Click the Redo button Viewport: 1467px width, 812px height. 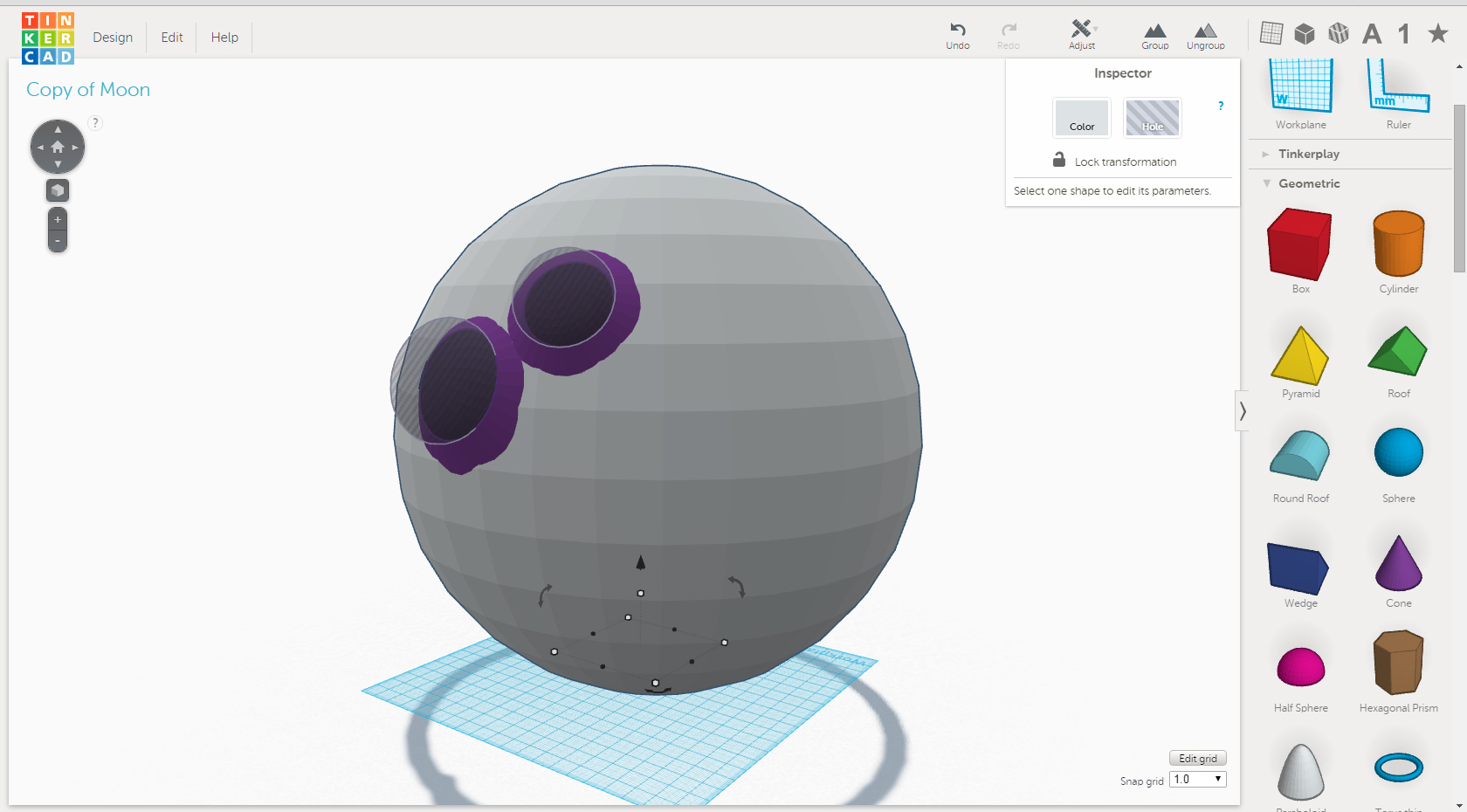click(x=1009, y=36)
